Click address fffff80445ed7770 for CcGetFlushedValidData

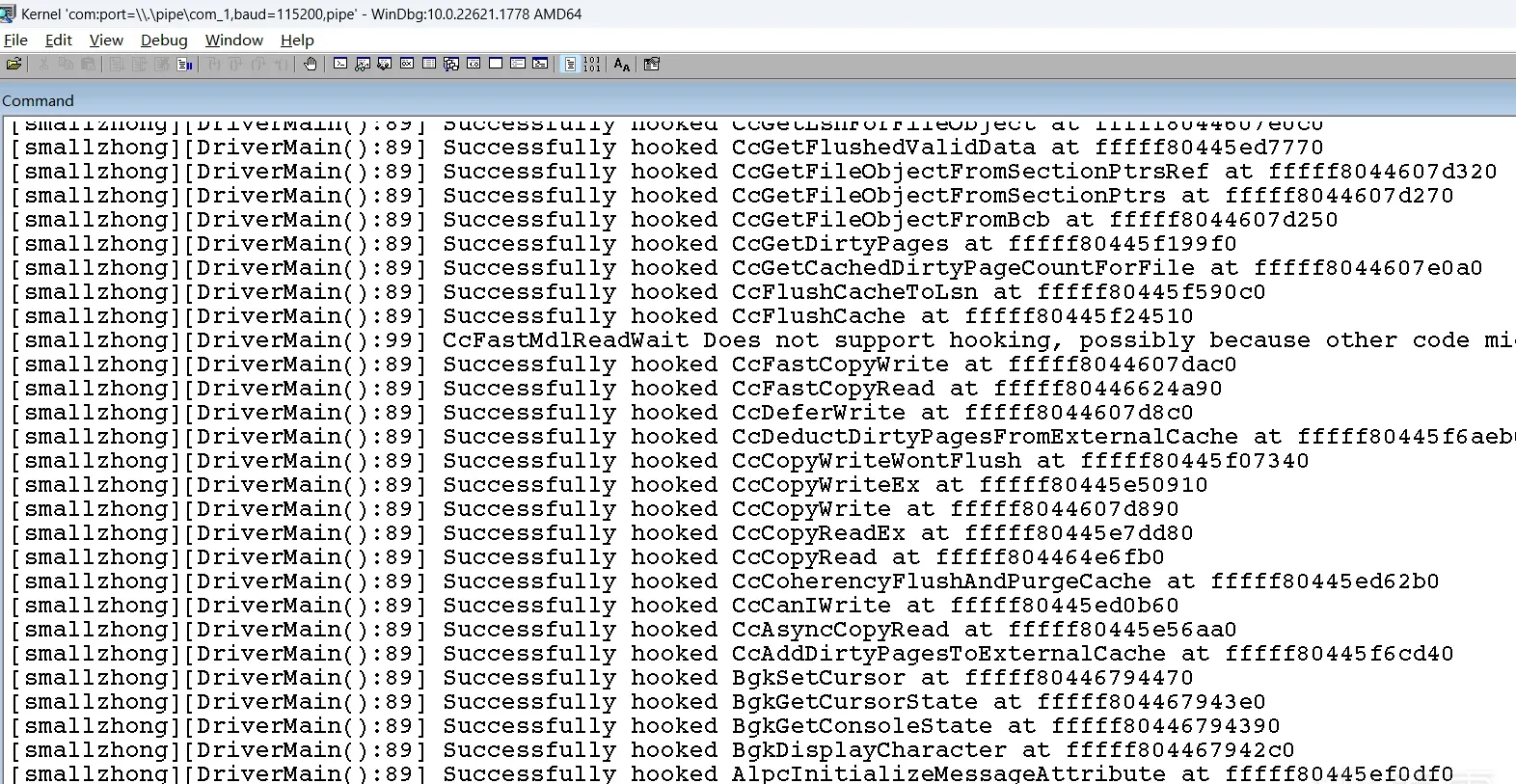pos(1209,148)
